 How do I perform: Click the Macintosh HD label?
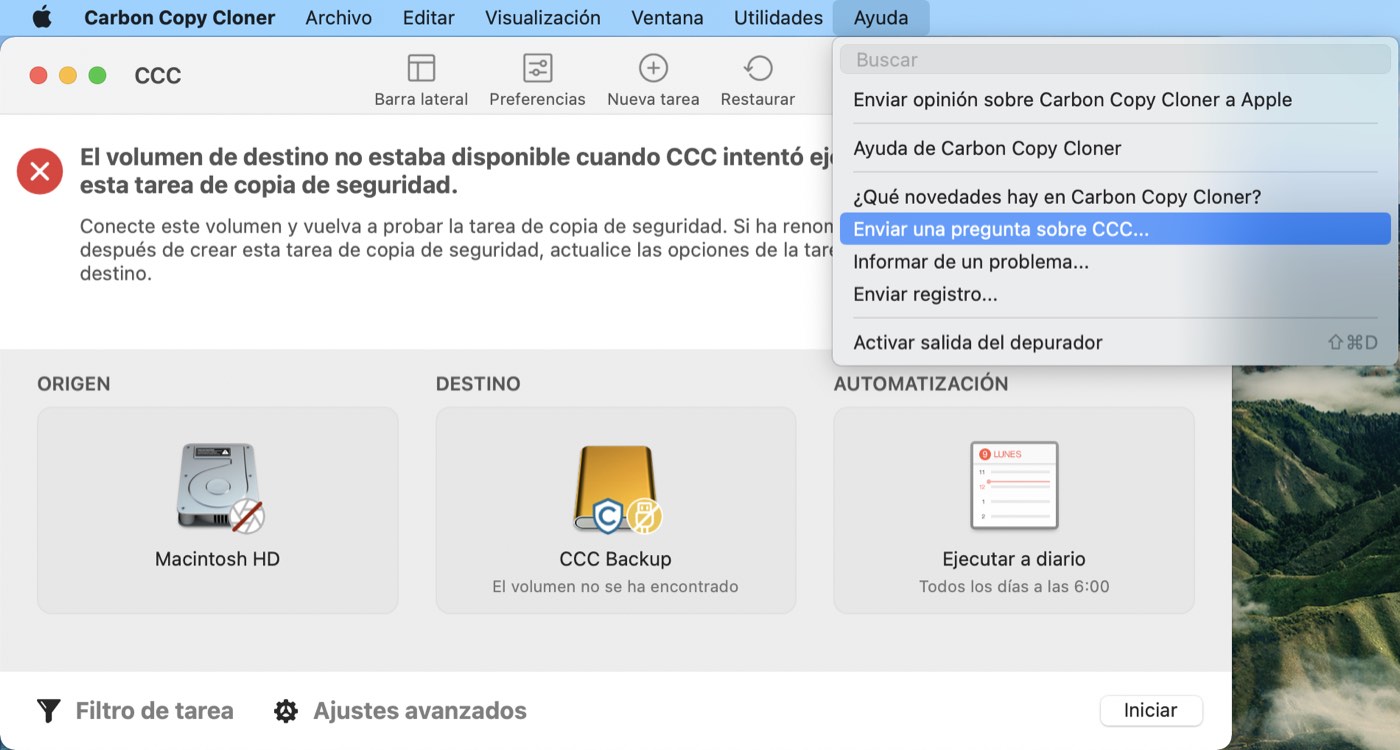coord(217,559)
